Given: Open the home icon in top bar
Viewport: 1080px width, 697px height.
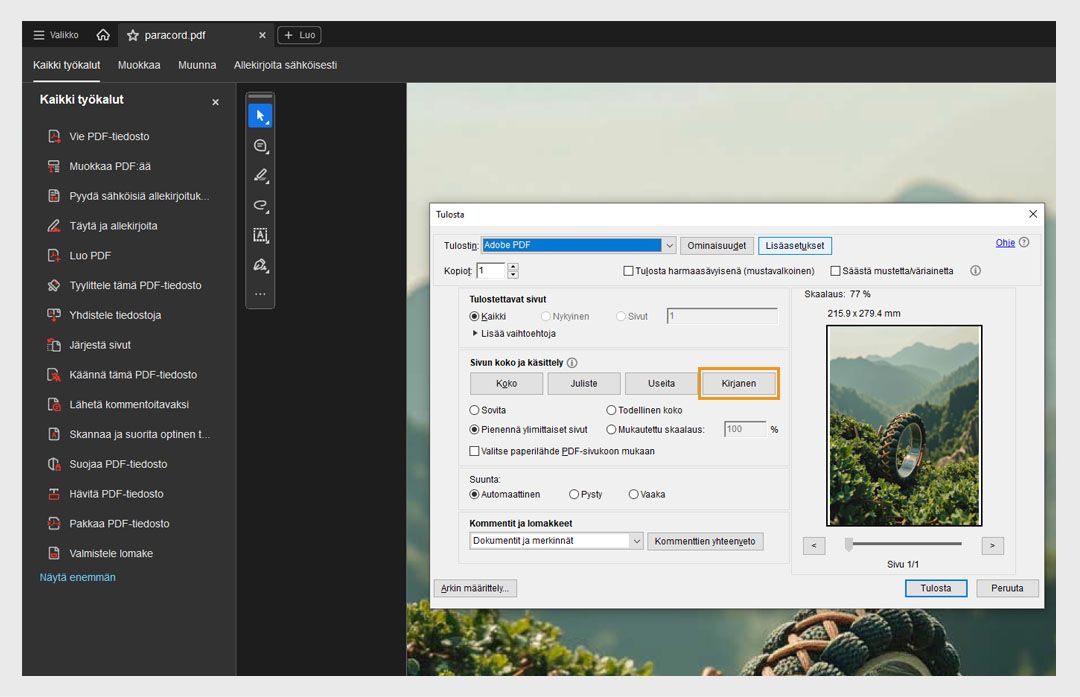Looking at the screenshot, I should coord(103,35).
